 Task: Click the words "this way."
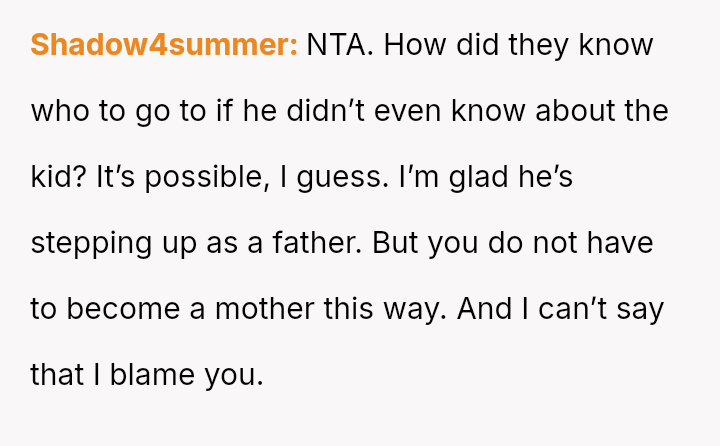coord(385,309)
